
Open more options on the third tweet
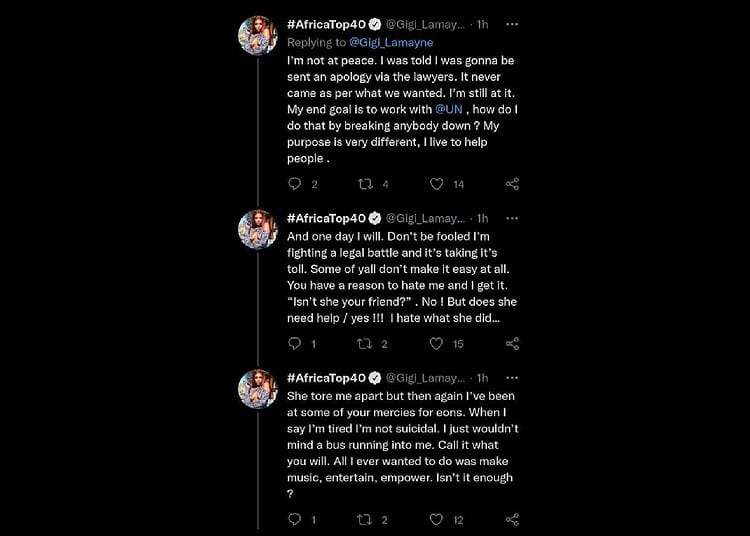tap(512, 378)
